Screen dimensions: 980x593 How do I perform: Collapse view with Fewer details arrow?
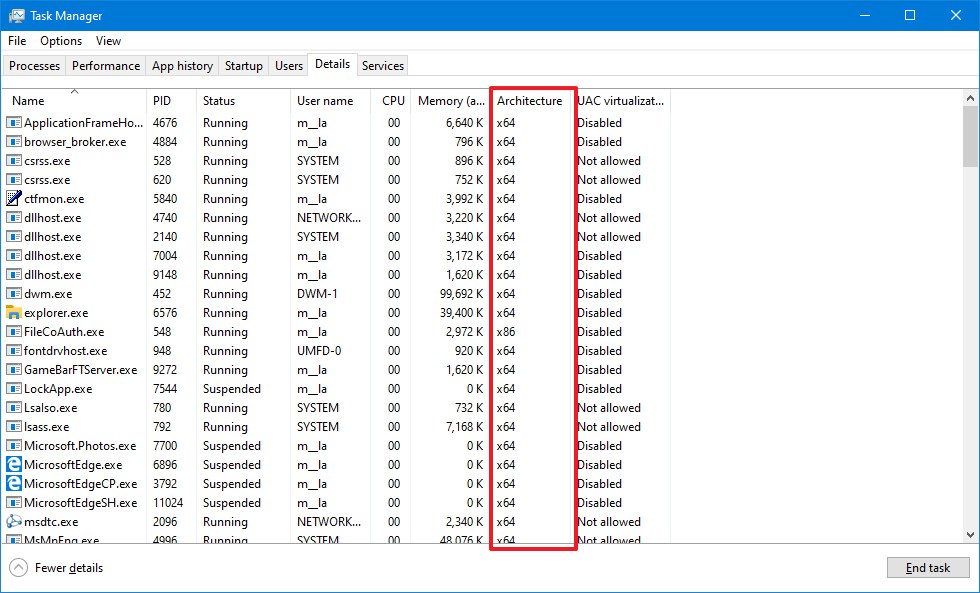(19, 568)
